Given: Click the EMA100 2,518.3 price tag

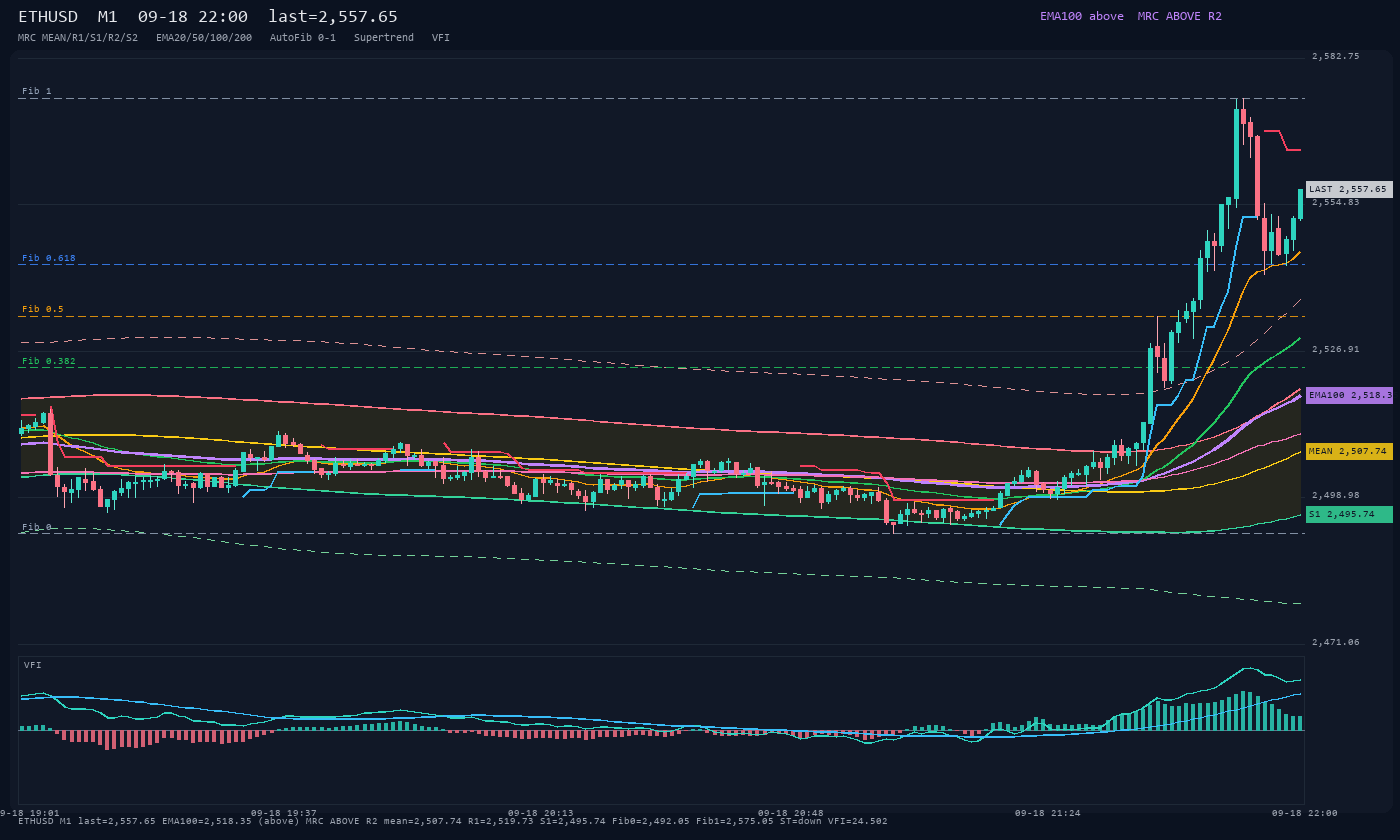Looking at the screenshot, I should 1349,395.
